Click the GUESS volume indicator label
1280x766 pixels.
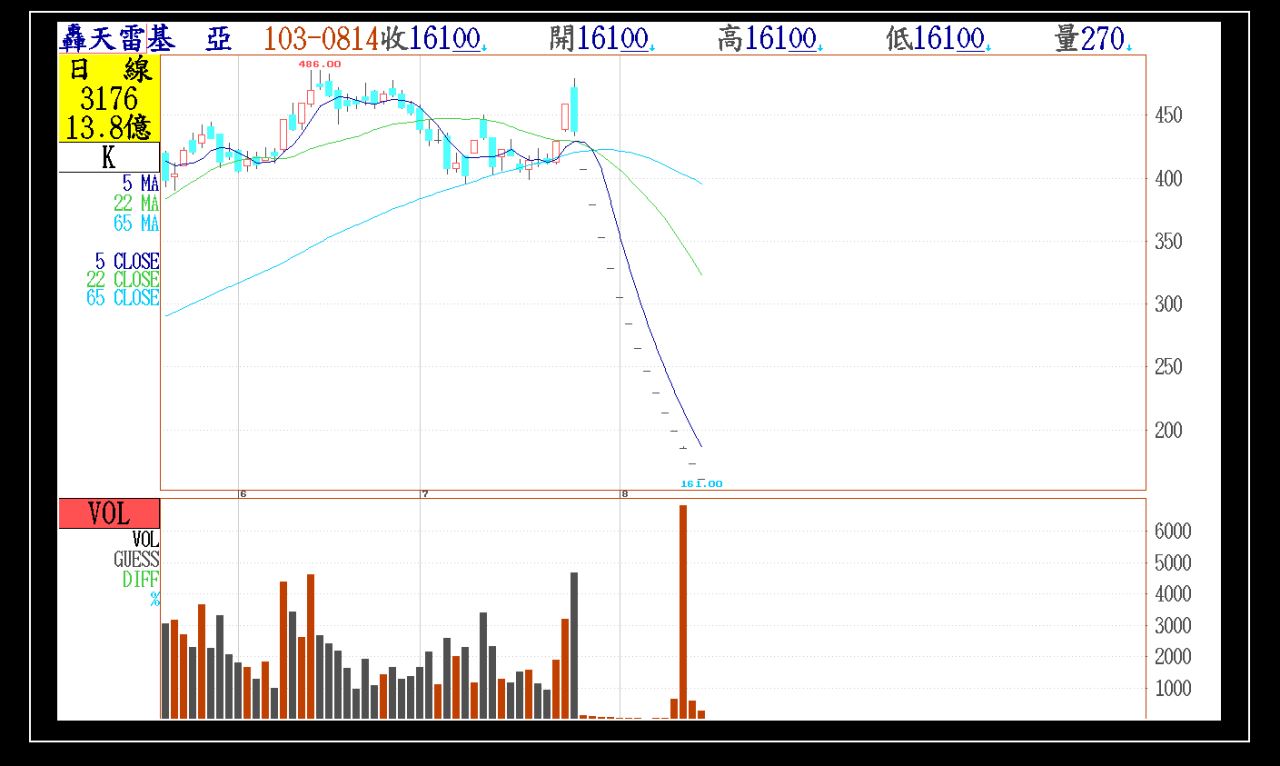point(136,560)
